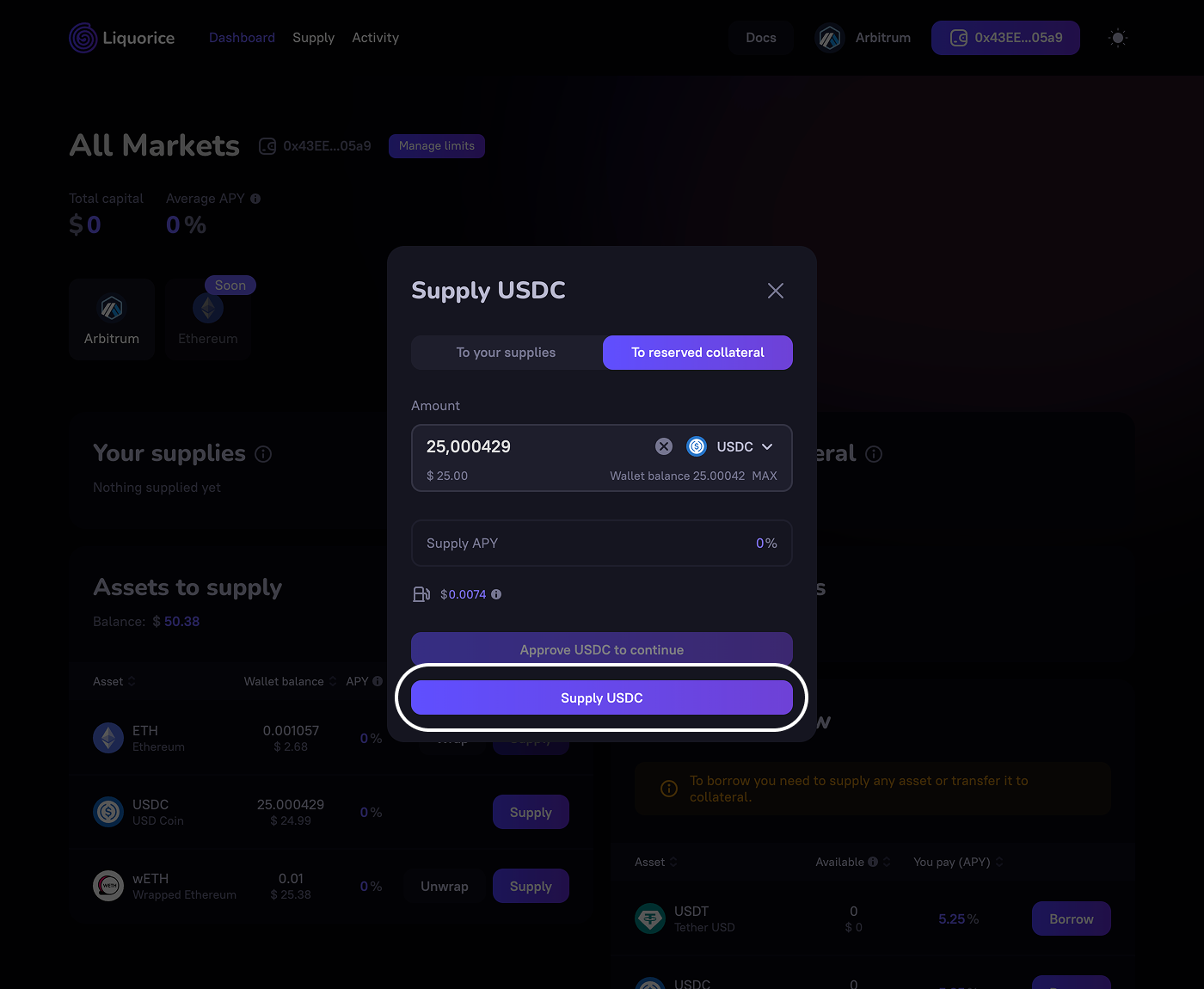Click the amount input field
Screen dimensions: 1204x989
pyautogui.click(x=533, y=446)
